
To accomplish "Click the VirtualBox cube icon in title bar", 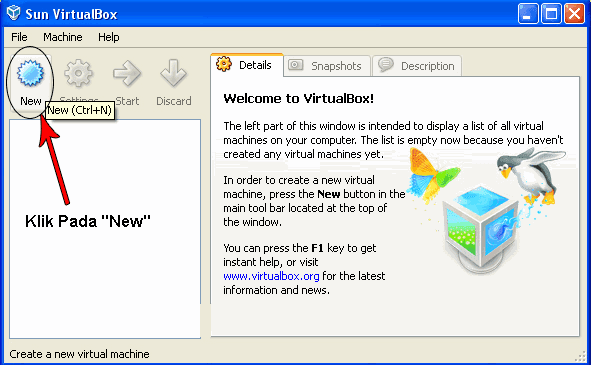I will click(x=14, y=13).
